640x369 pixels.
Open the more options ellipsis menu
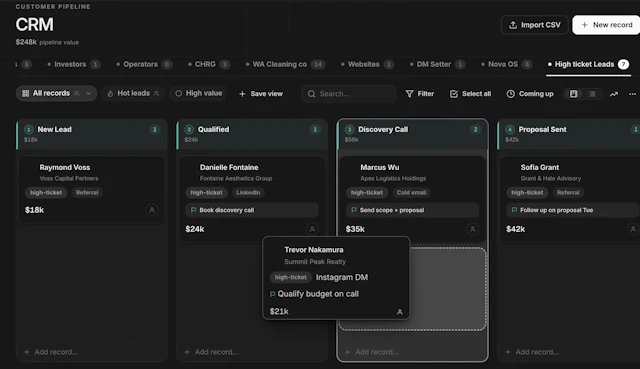tap(632, 94)
